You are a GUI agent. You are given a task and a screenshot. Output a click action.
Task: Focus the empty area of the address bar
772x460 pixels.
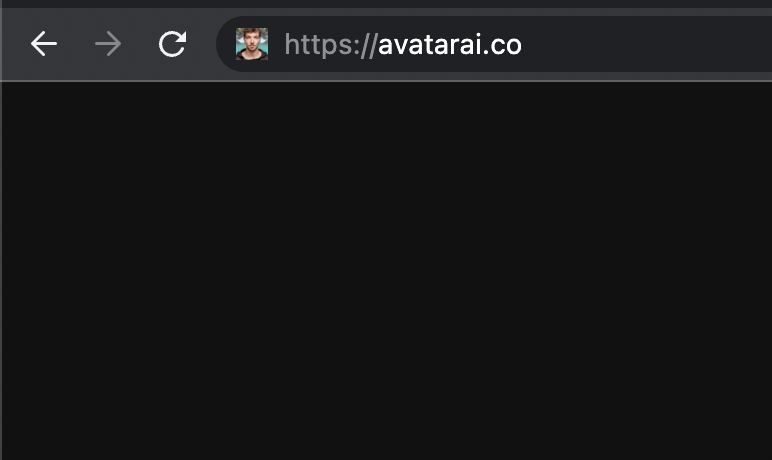(645, 44)
